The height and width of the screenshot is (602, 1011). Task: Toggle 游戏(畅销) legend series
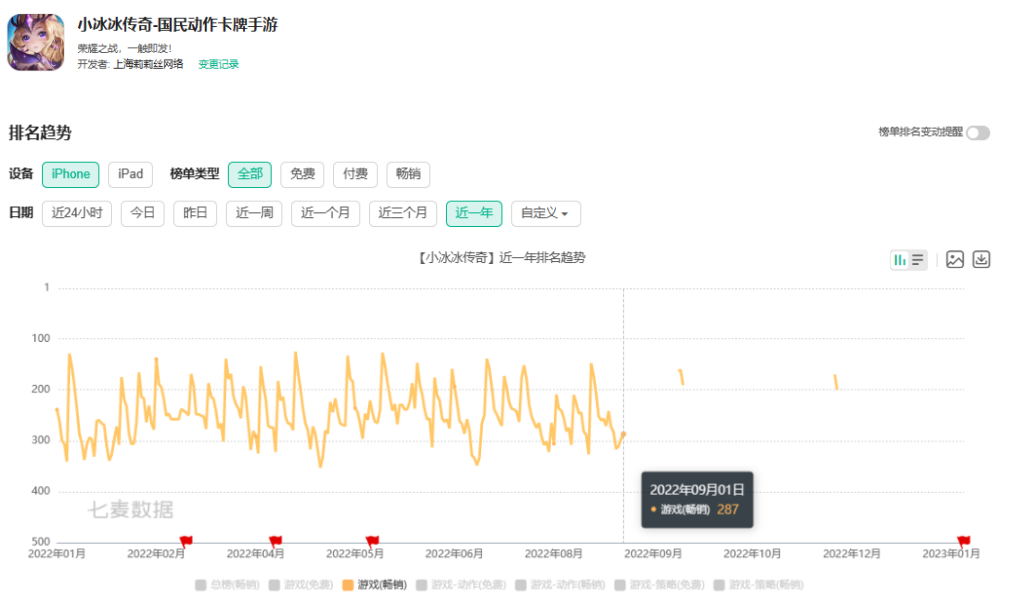pos(375,585)
